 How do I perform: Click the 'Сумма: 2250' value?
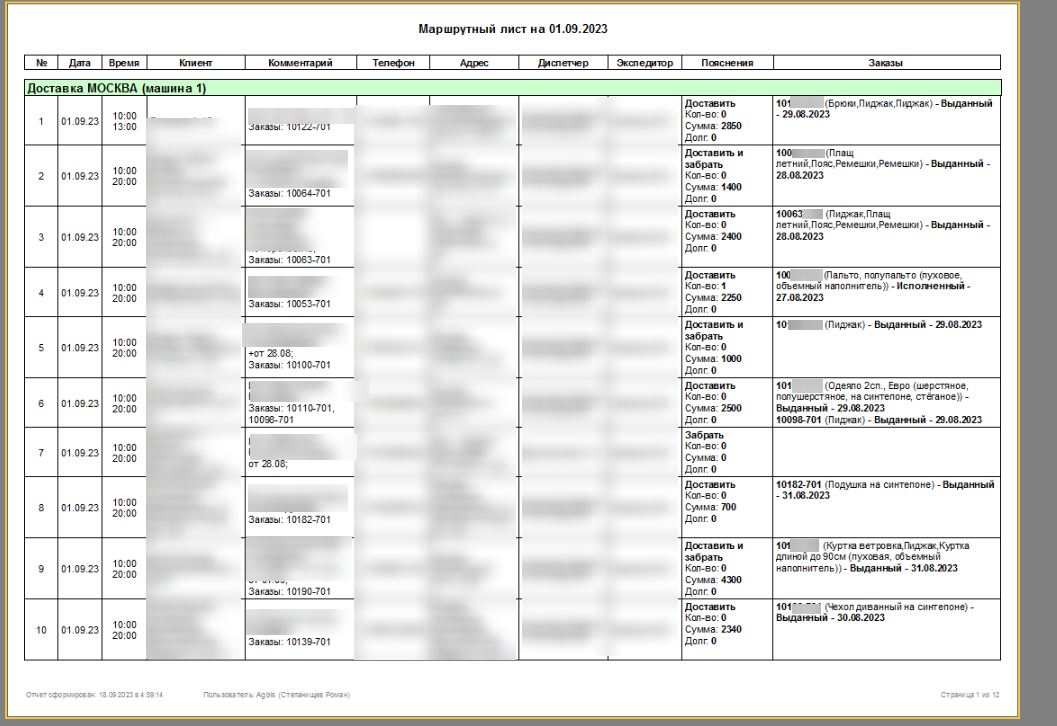coord(713,298)
